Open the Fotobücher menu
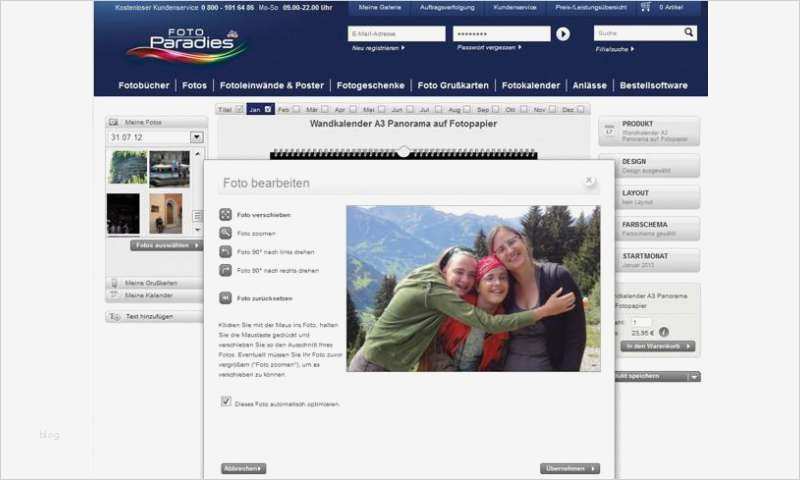Screen dimensions: 800x480 point(143,86)
